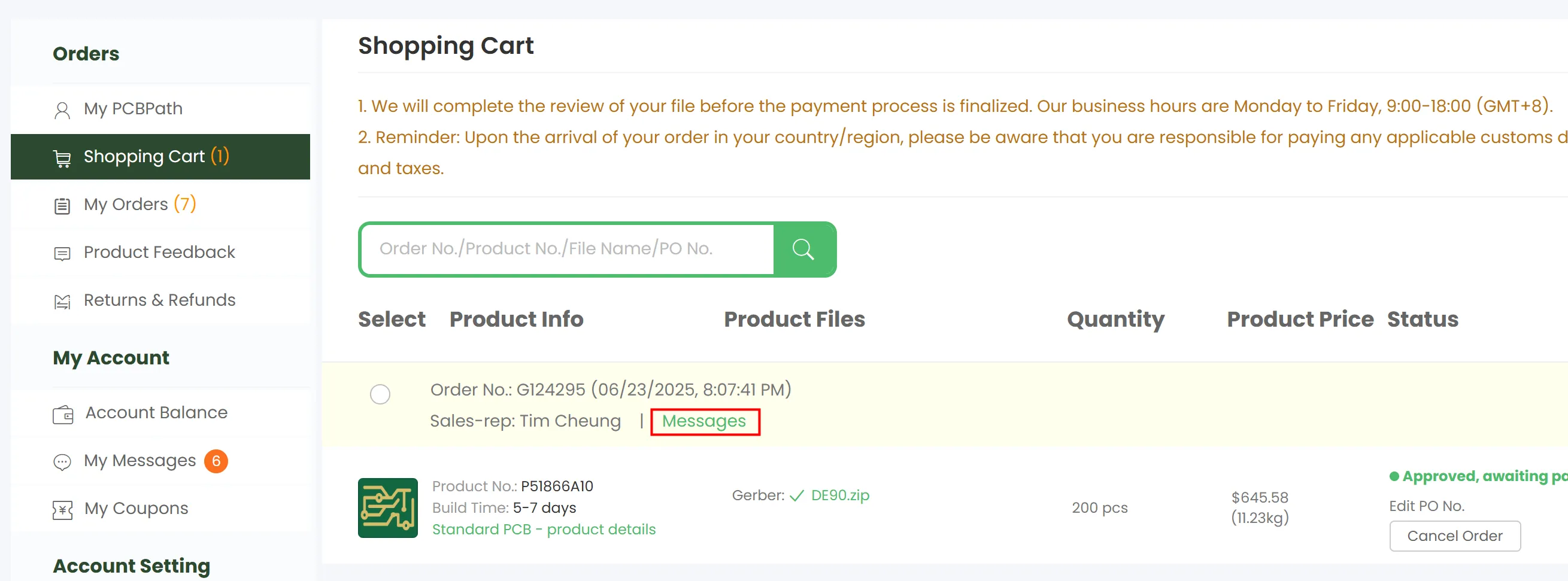
Task: Click the Product Feedback comment icon
Action: [62, 253]
